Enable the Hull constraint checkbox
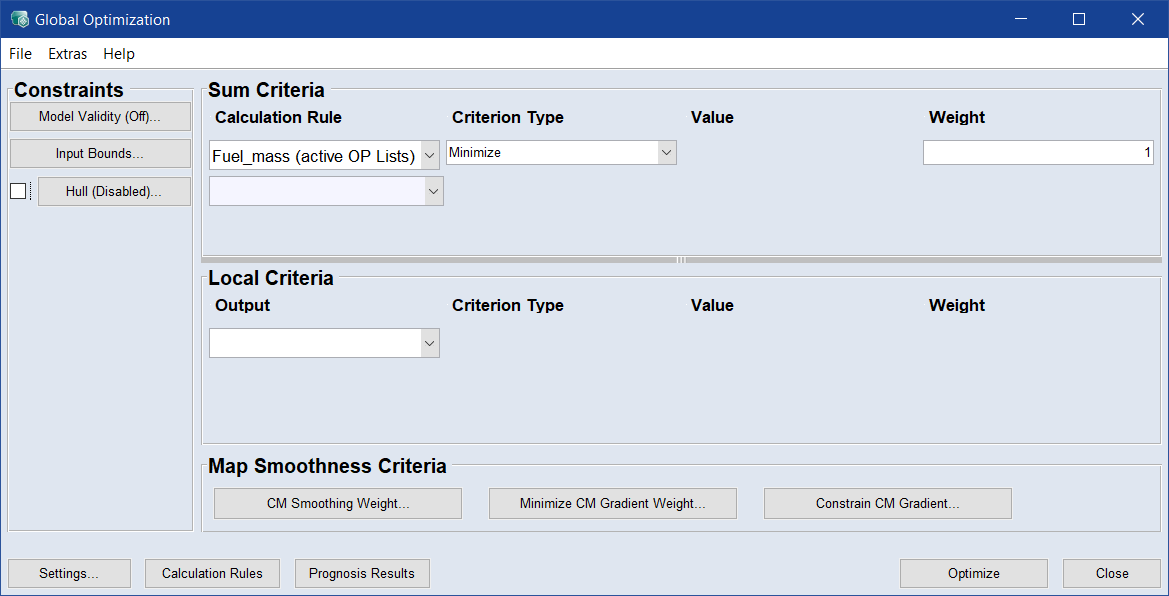This screenshot has width=1169, height=596. pyautogui.click(x=18, y=191)
